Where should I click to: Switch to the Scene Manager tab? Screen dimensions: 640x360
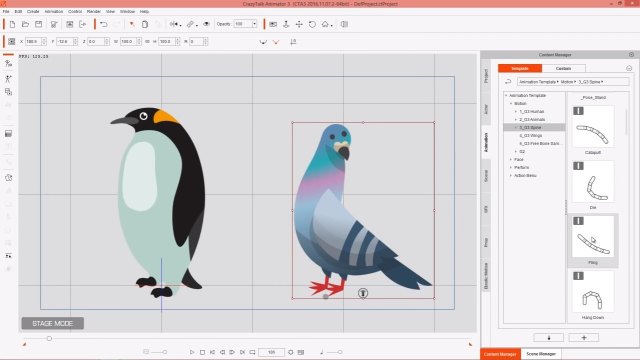click(541, 354)
